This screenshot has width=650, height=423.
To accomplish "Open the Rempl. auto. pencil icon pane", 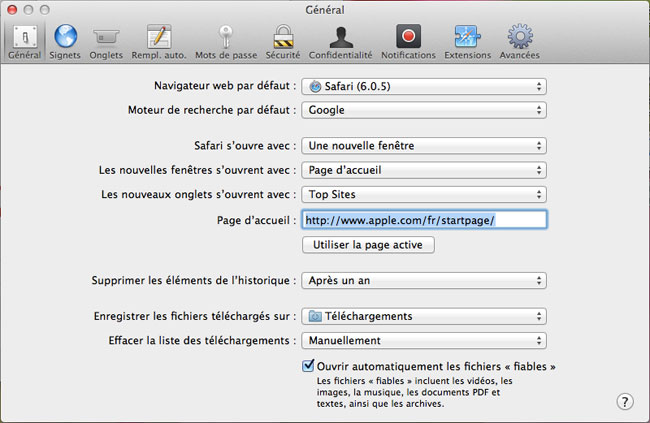I will 159,42.
